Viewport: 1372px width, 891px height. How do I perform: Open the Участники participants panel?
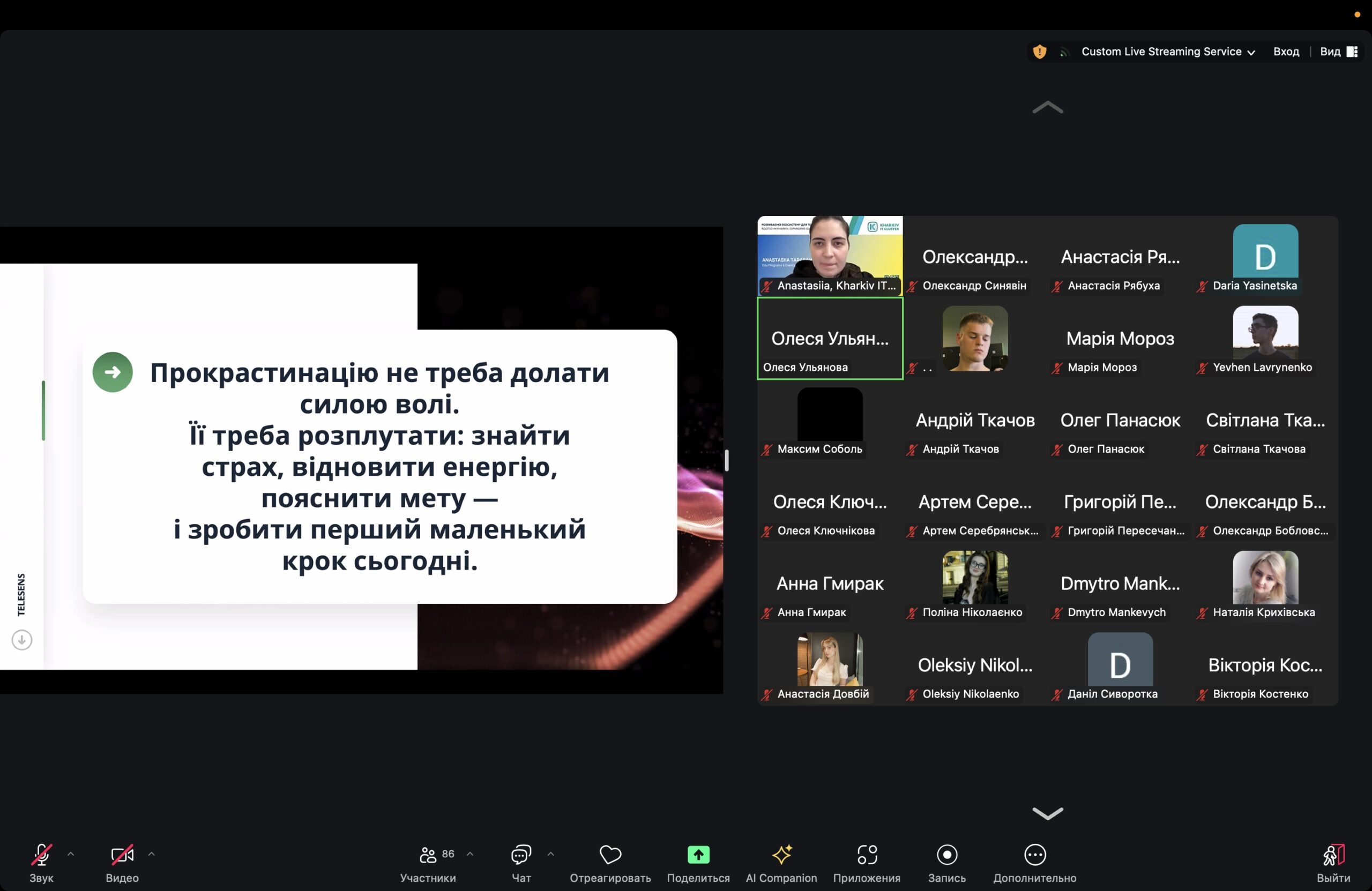tap(428, 862)
